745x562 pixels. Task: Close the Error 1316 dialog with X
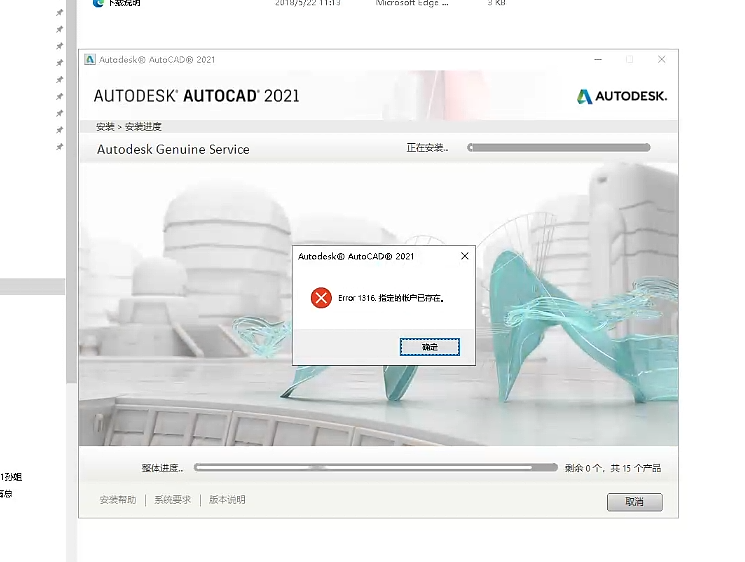click(x=464, y=256)
